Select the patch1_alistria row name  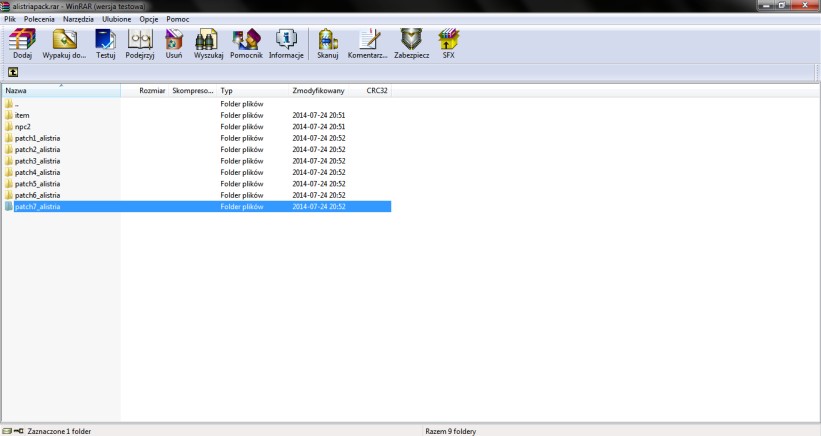[37, 138]
